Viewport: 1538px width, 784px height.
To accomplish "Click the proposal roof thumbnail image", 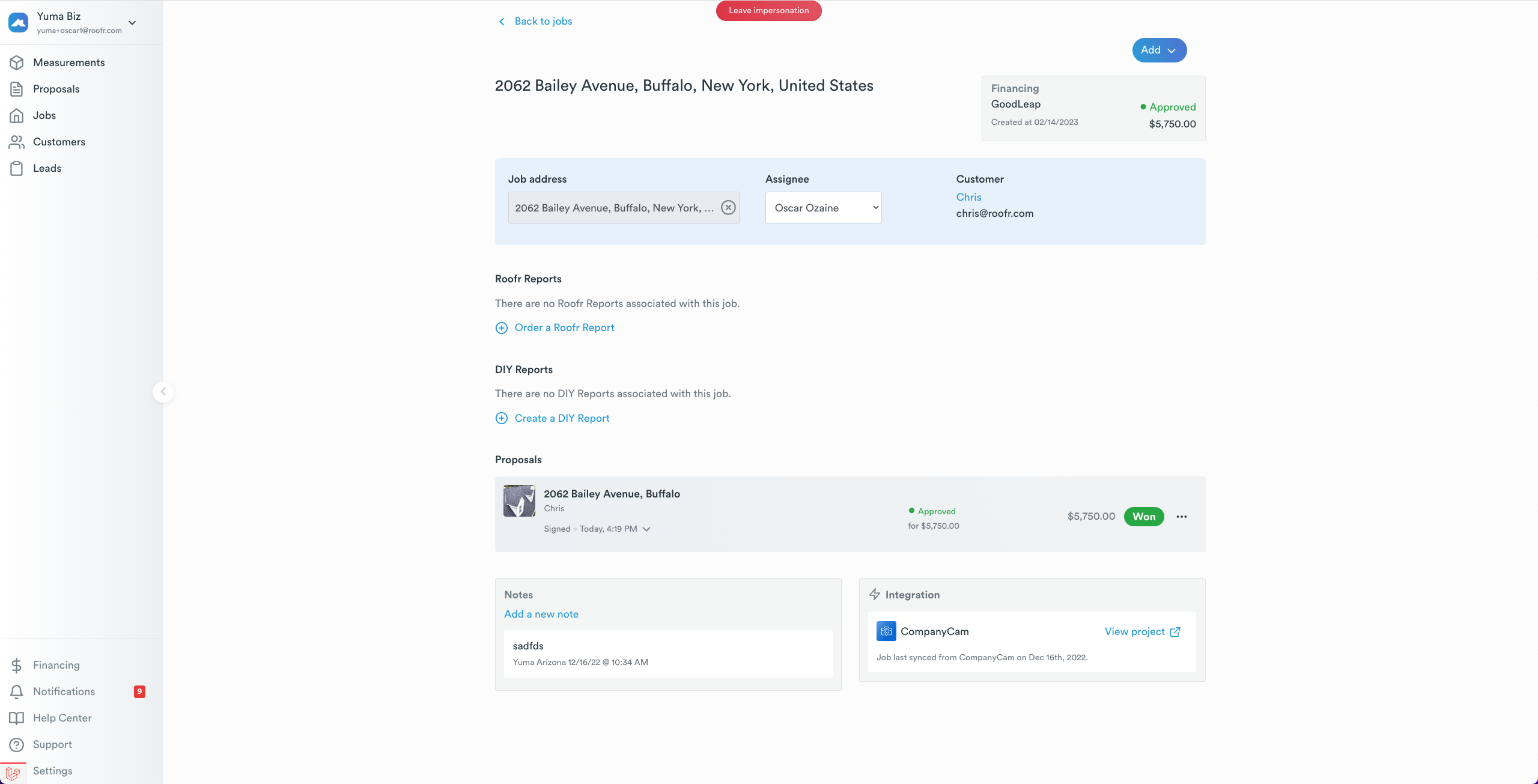I will [519, 501].
